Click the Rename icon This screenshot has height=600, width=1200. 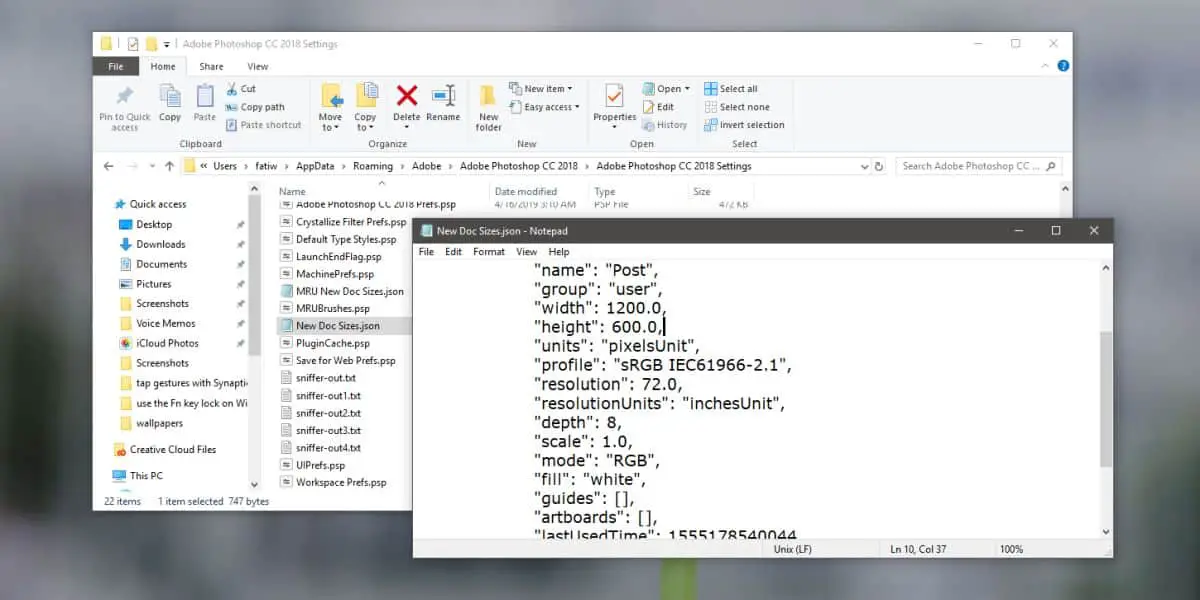443,96
